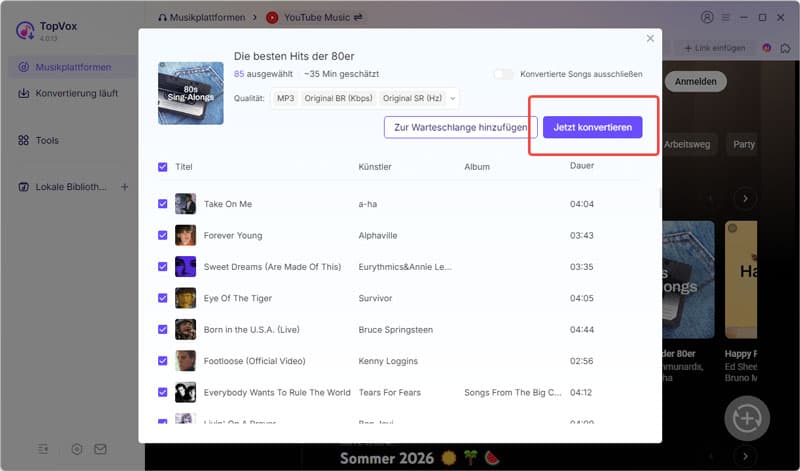Image resolution: width=800 pixels, height=471 pixels.
Task: Click the purple round icon beside Link einfügen
Action: (766, 48)
